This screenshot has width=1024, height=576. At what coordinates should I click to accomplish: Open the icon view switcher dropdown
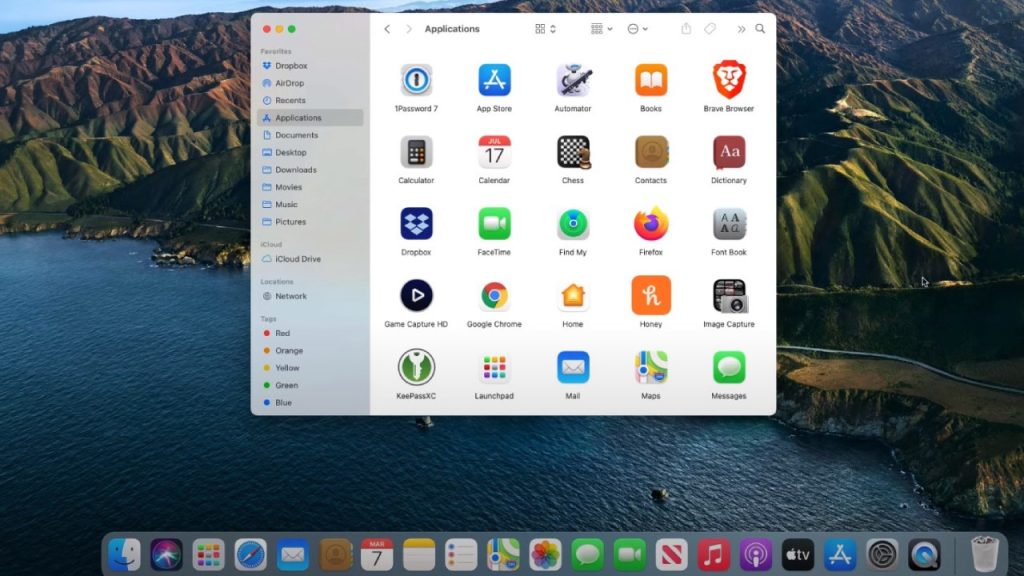pos(545,29)
